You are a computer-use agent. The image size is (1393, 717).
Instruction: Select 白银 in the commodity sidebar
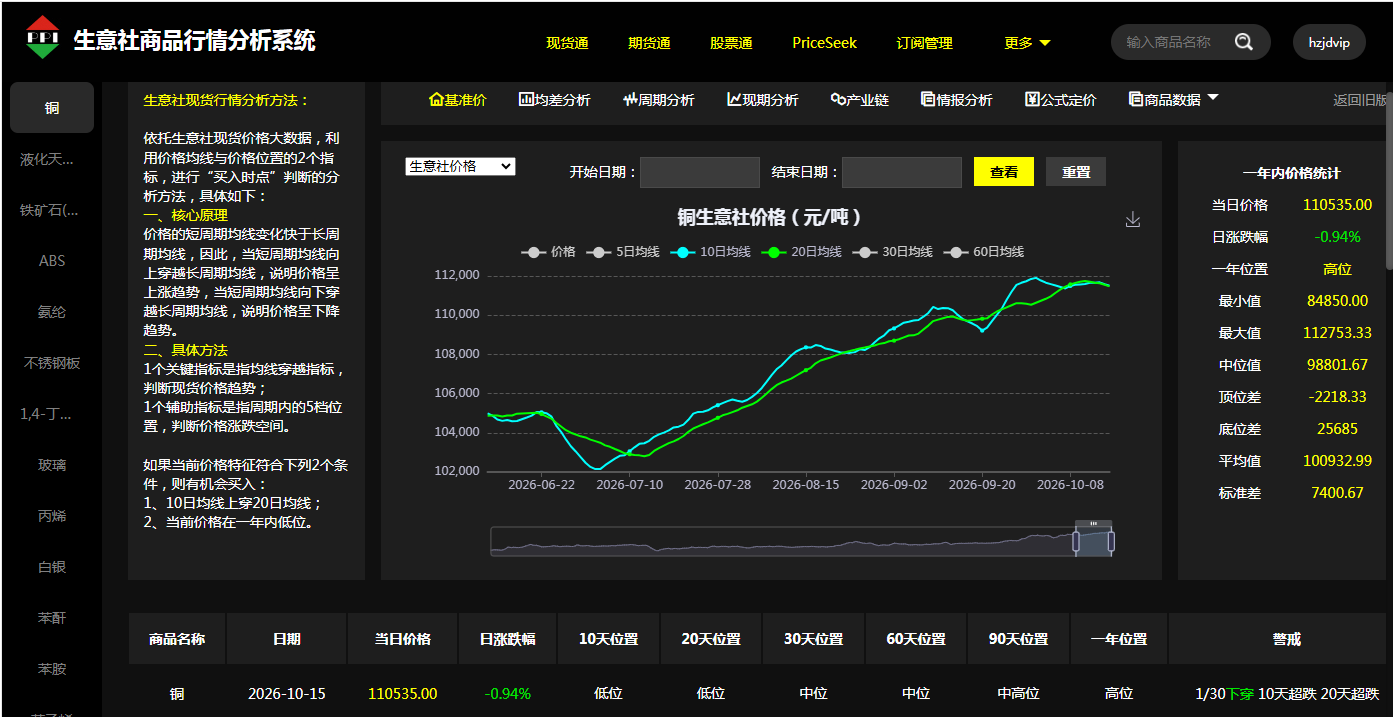click(x=52, y=567)
